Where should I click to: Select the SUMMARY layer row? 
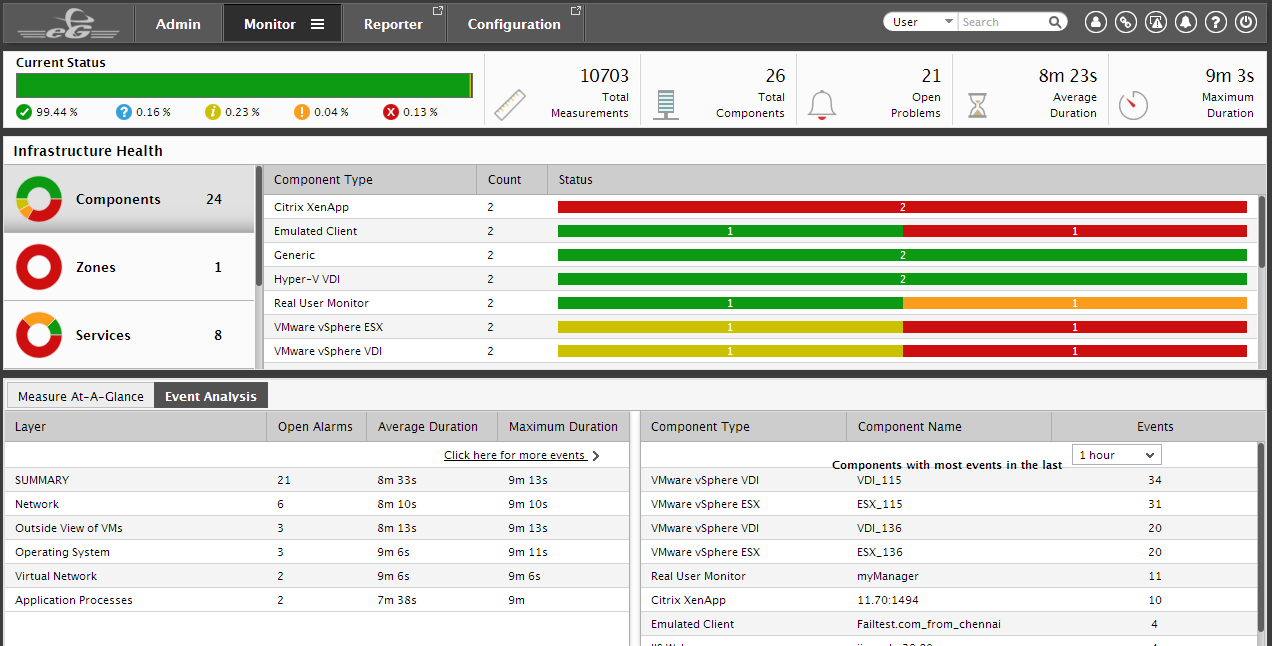(317, 480)
